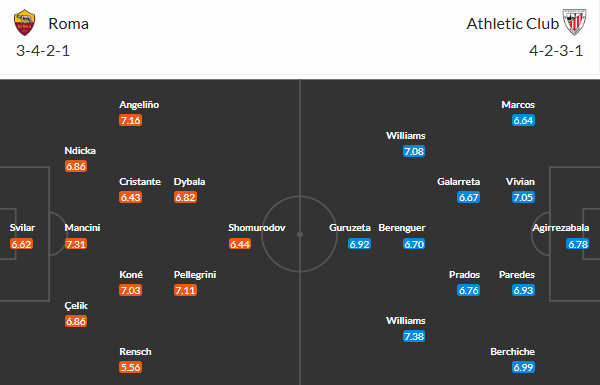Select player Guruzeta
The width and height of the screenshot is (600, 385).
(350, 228)
